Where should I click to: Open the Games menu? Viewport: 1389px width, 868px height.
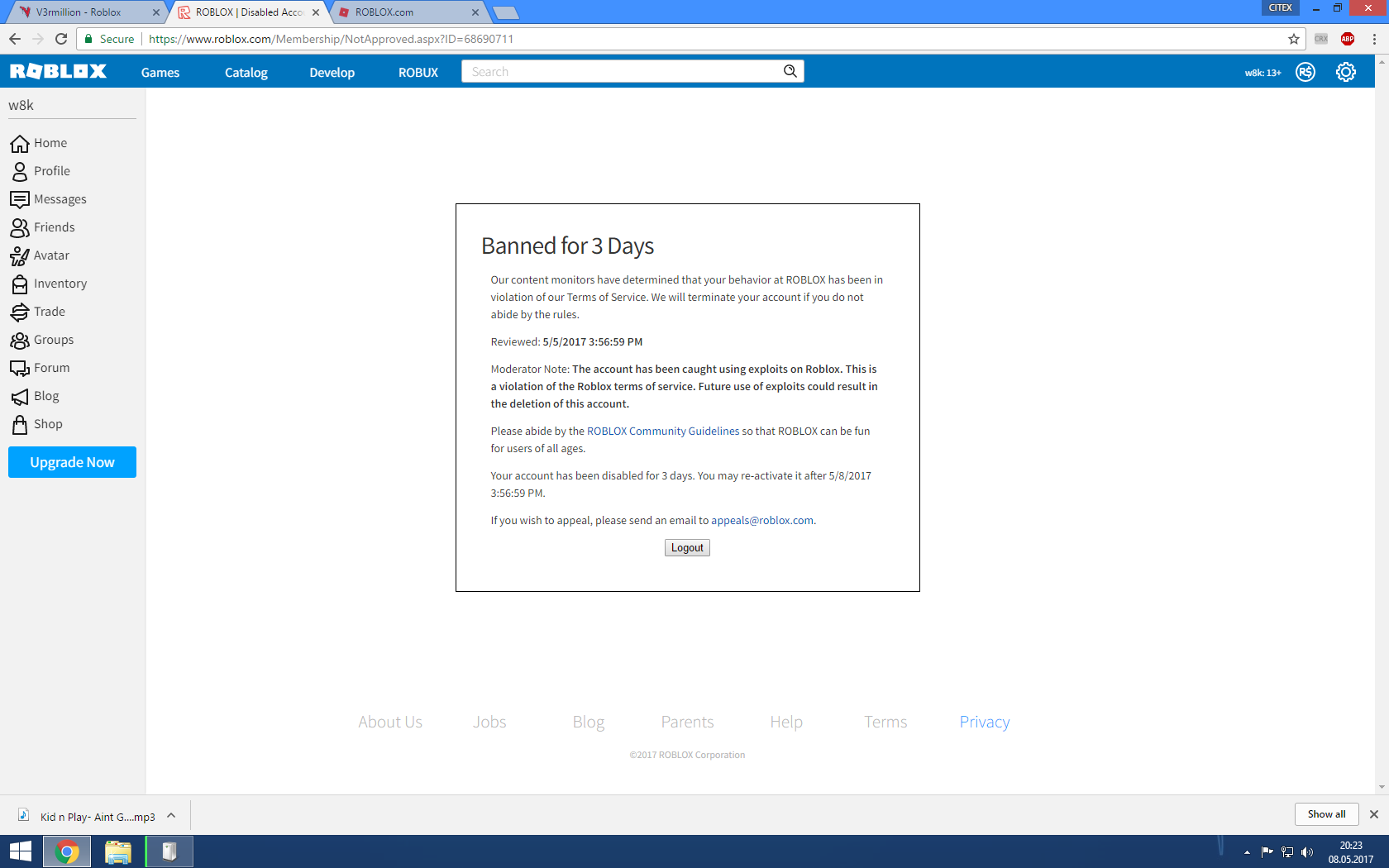click(160, 73)
